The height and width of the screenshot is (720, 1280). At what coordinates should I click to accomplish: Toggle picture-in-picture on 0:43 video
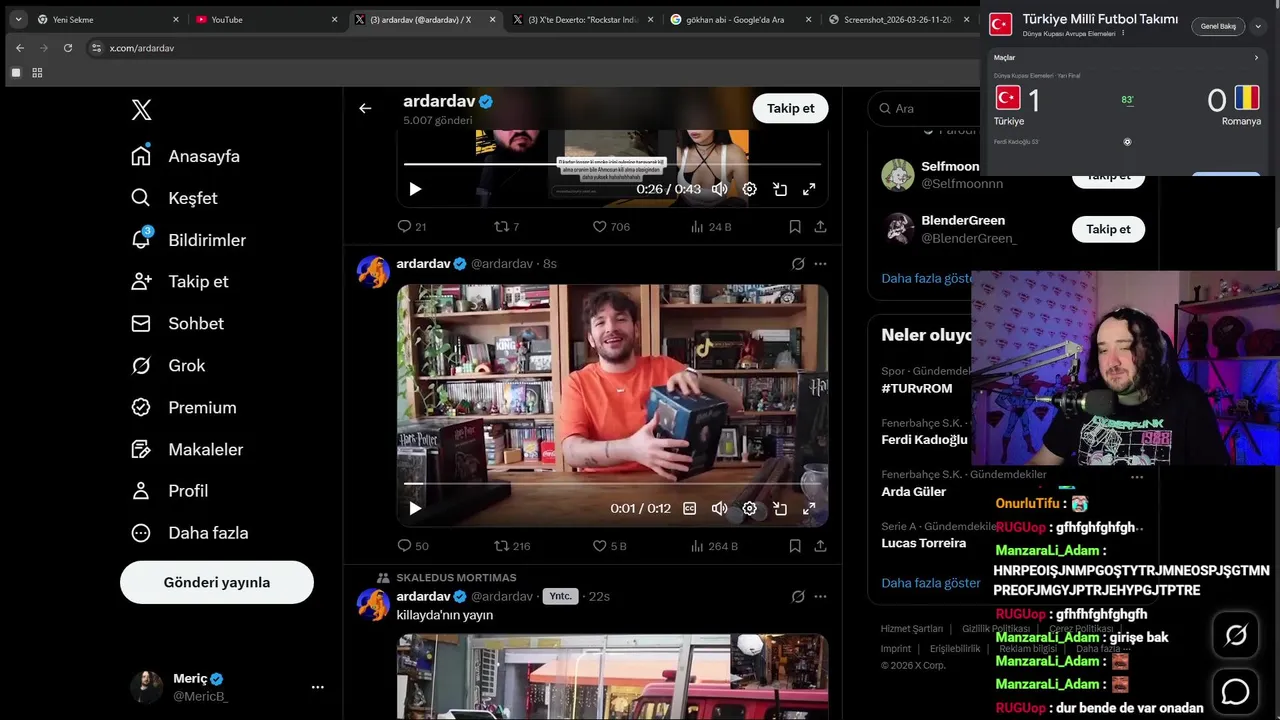(780, 189)
